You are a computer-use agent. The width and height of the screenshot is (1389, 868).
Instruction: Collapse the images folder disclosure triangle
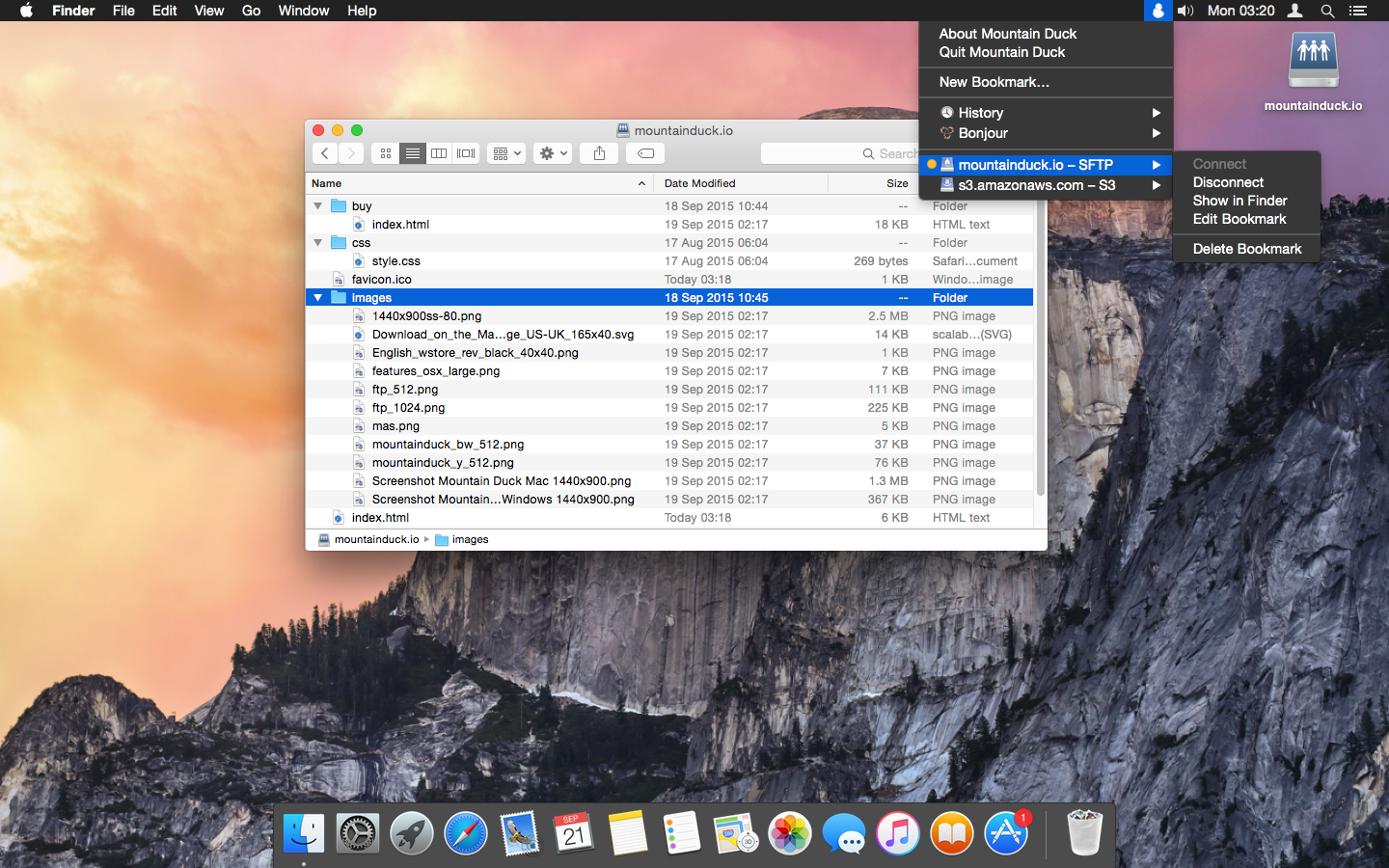click(x=318, y=298)
